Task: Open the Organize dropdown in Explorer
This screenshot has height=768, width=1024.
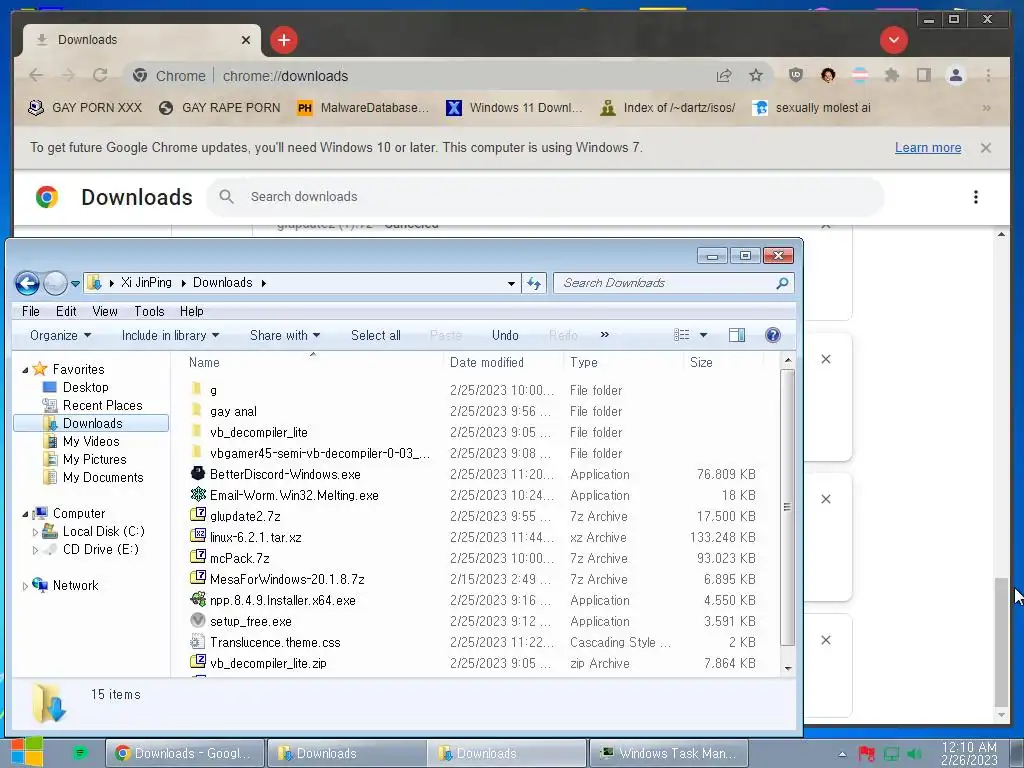Action: tap(60, 335)
